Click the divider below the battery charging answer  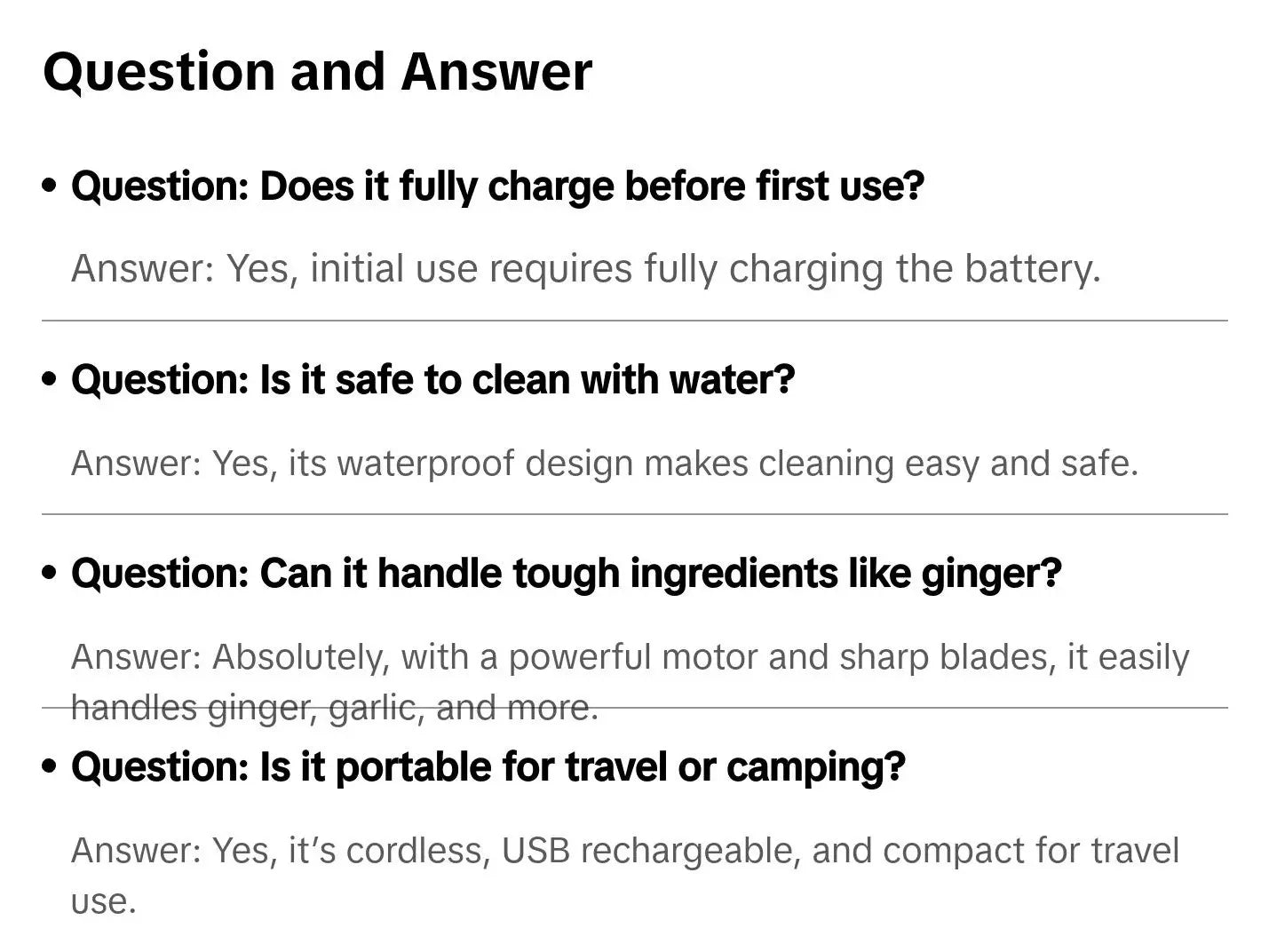(635, 321)
